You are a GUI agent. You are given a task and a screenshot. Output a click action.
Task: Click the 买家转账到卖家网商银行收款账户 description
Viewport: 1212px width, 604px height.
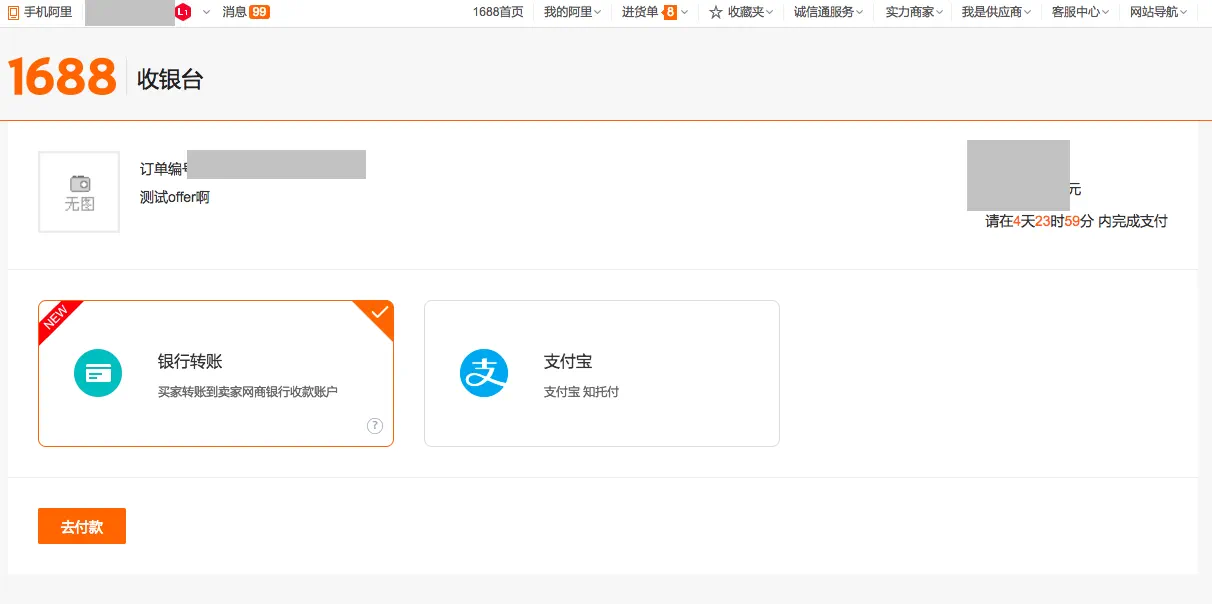click(248, 392)
